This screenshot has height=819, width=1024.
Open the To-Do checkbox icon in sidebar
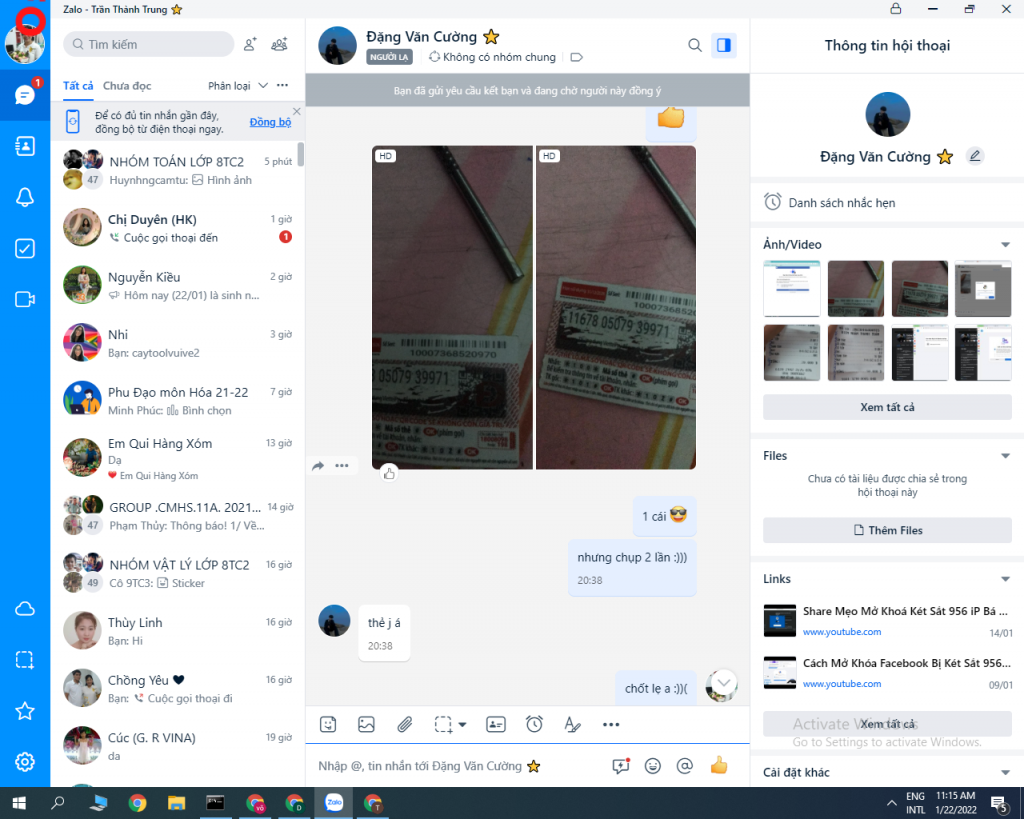(x=25, y=249)
